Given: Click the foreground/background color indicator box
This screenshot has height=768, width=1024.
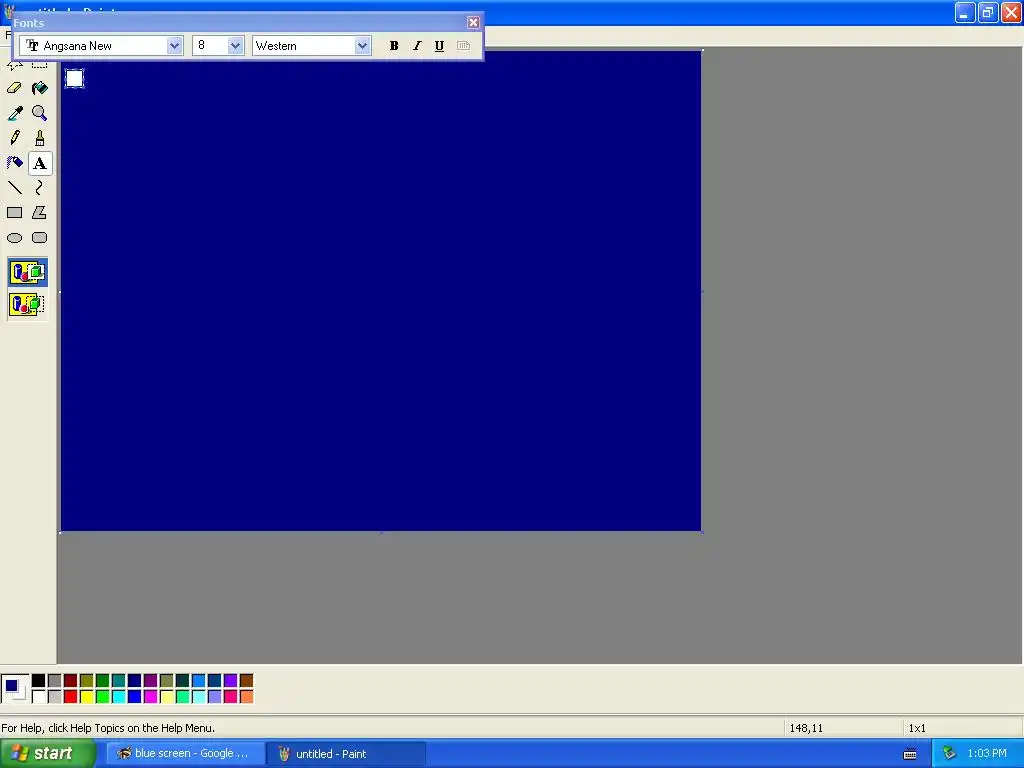Looking at the screenshot, I should [x=15, y=689].
